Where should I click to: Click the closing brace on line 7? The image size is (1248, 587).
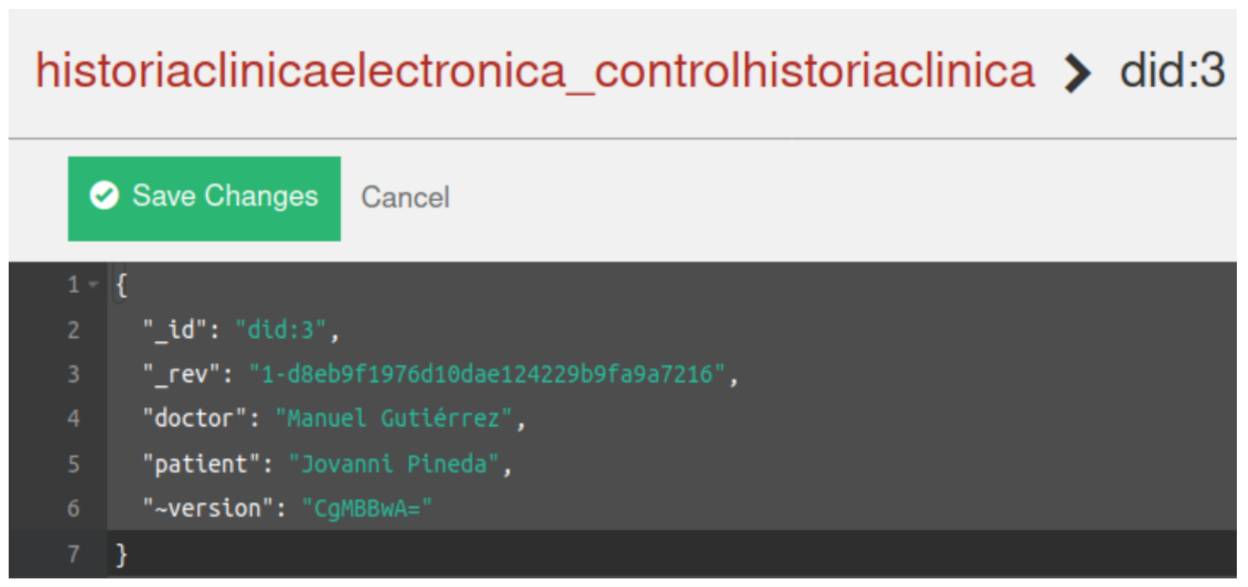pos(122,554)
